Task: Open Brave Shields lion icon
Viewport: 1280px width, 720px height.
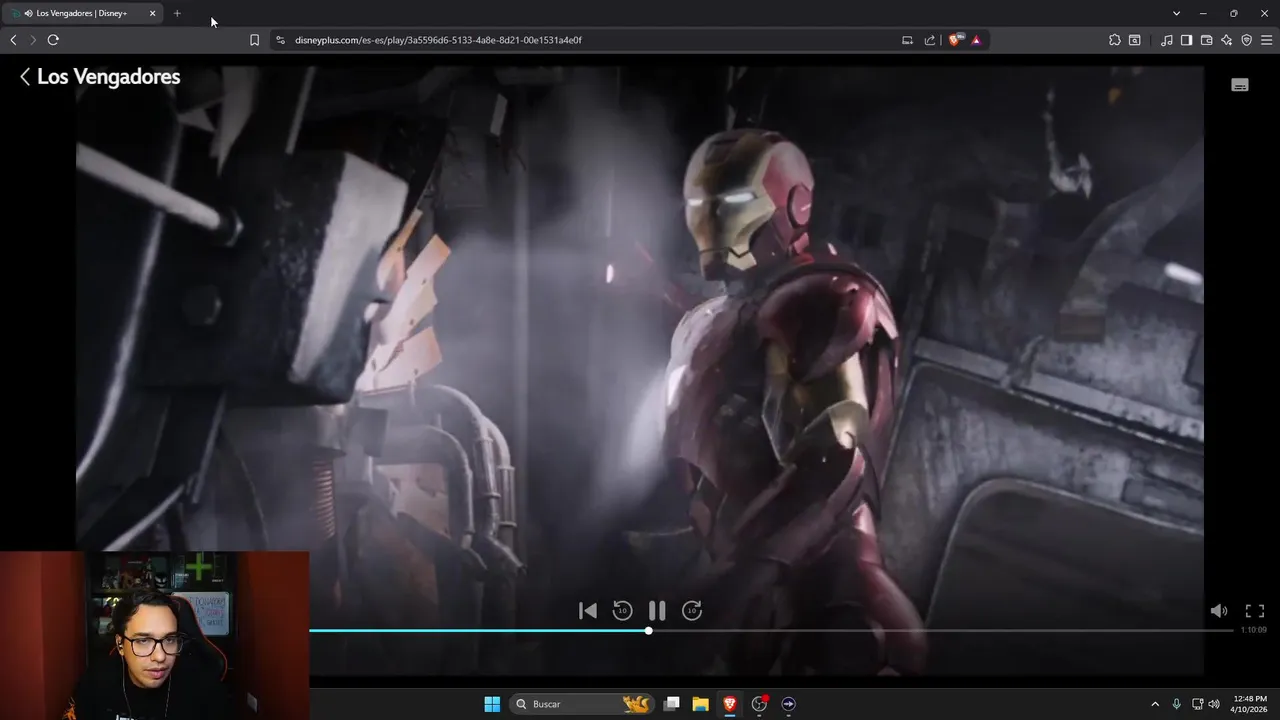Action: tap(955, 40)
